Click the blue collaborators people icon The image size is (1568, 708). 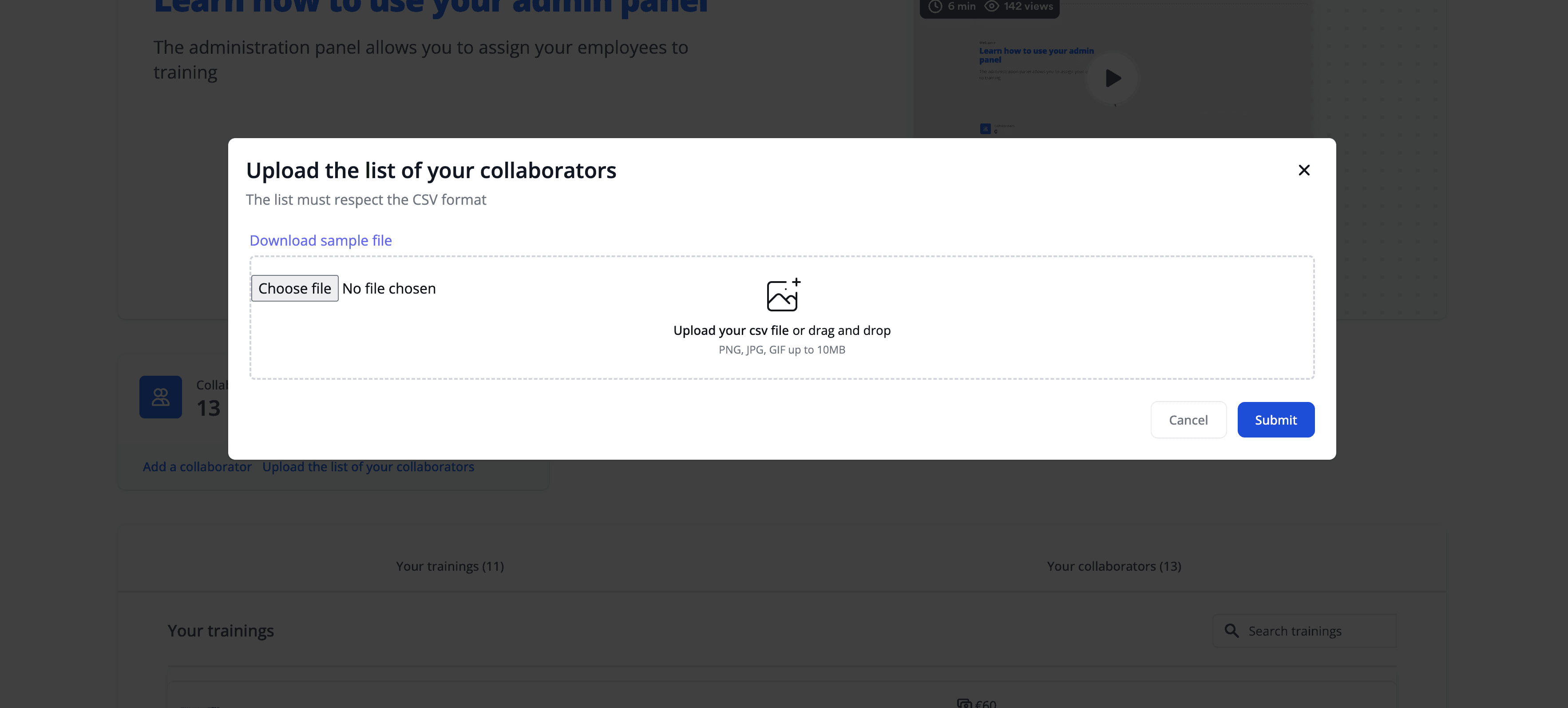160,397
